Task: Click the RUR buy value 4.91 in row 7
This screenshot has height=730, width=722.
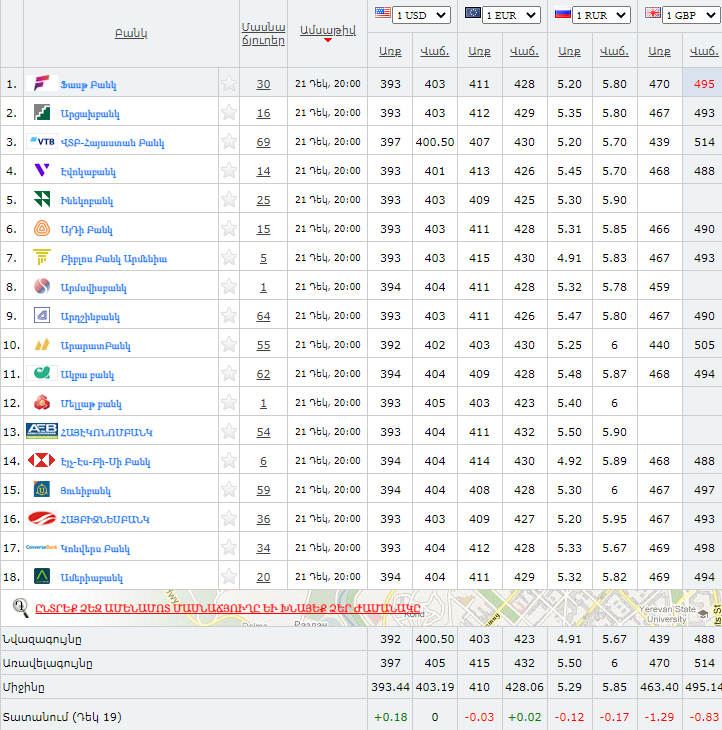Action: click(569, 258)
